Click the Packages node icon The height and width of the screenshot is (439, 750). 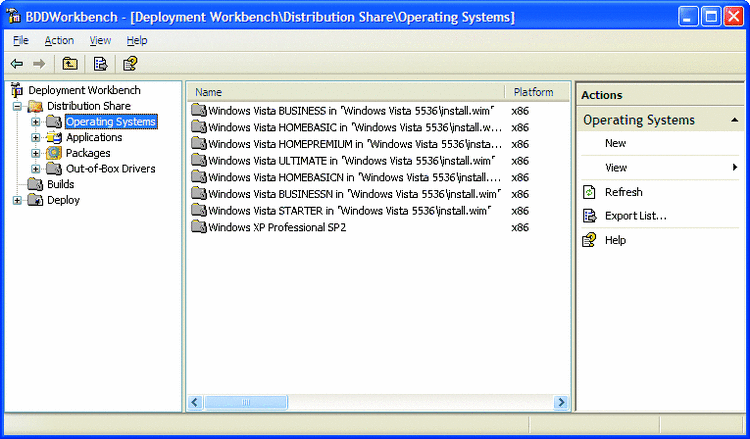click(x=54, y=153)
